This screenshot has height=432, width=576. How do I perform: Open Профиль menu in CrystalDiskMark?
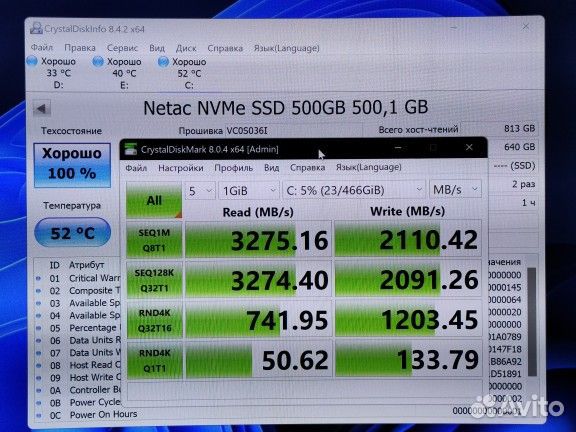coord(234,168)
